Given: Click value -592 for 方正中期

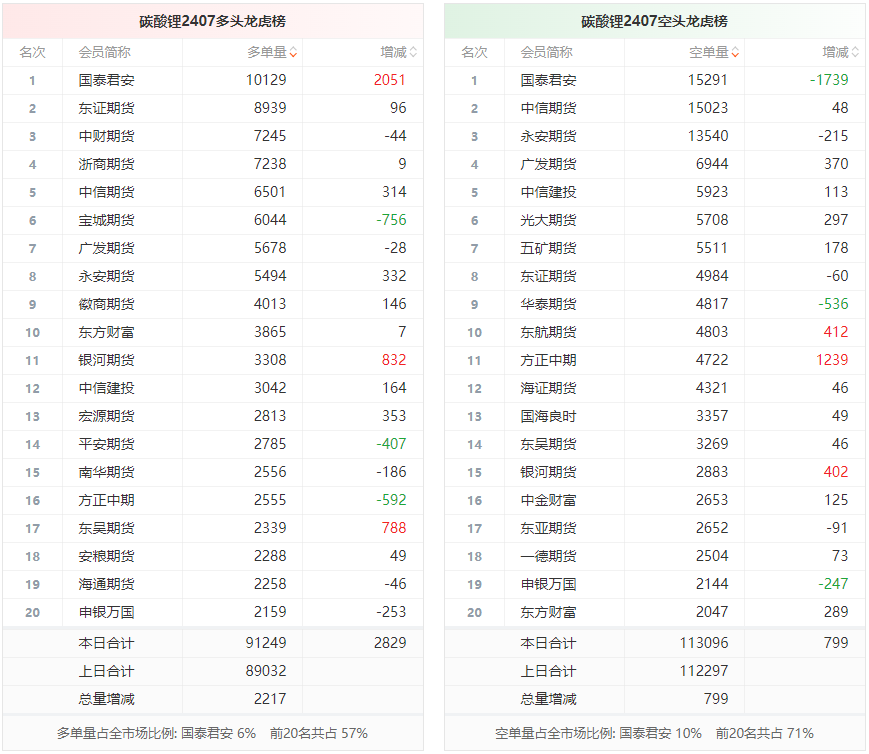Looking at the screenshot, I should tap(391, 500).
